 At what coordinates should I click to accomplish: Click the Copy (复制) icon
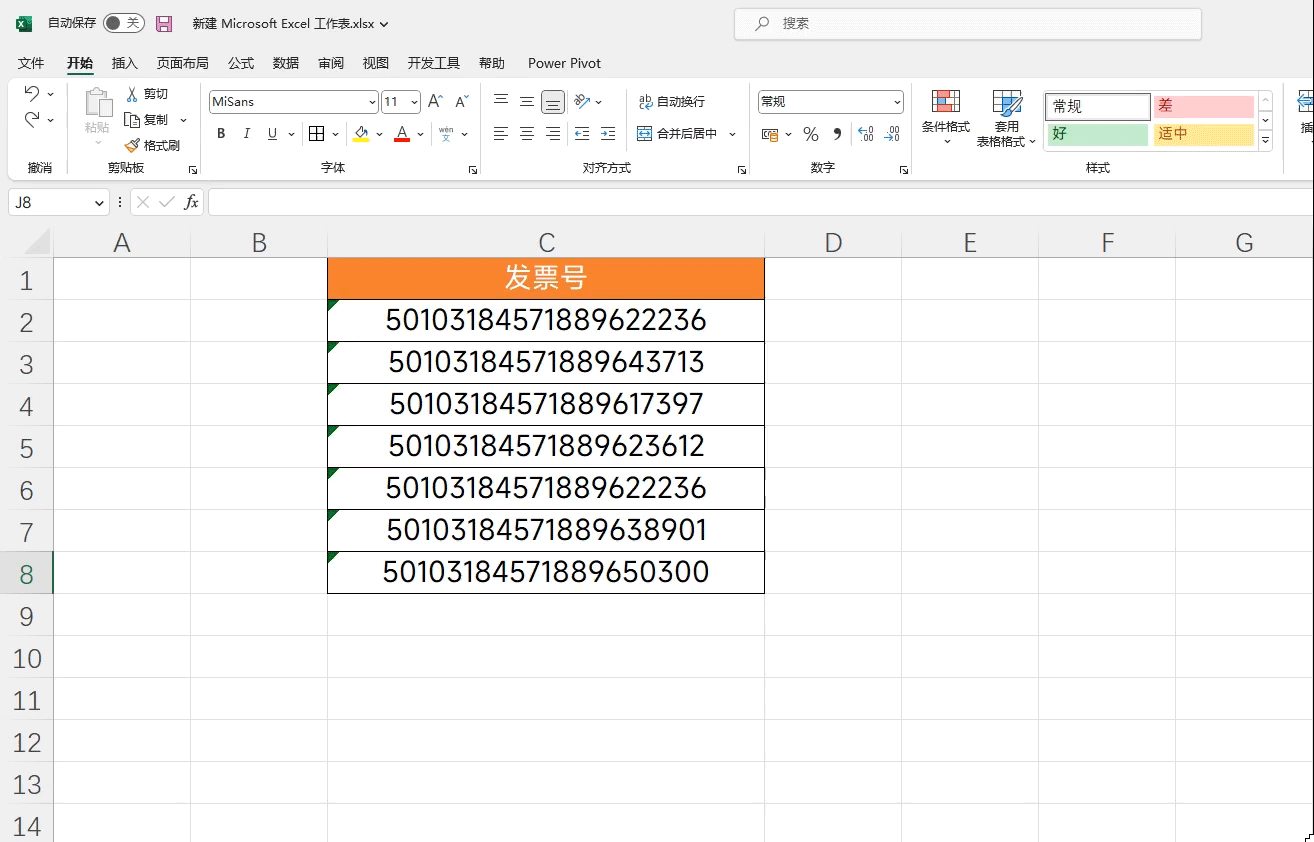point(132,119)
